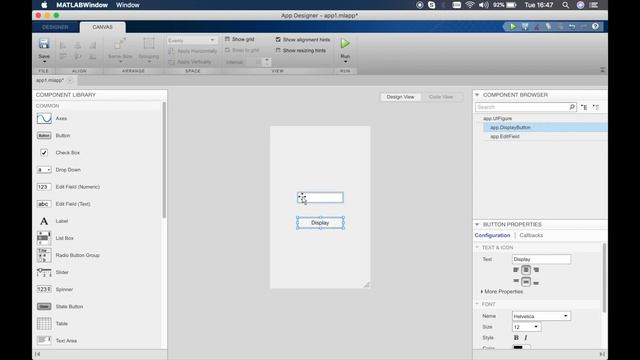Collapse the Component Browser panel
The image size is (640, 360).
(x=477, y=95)
